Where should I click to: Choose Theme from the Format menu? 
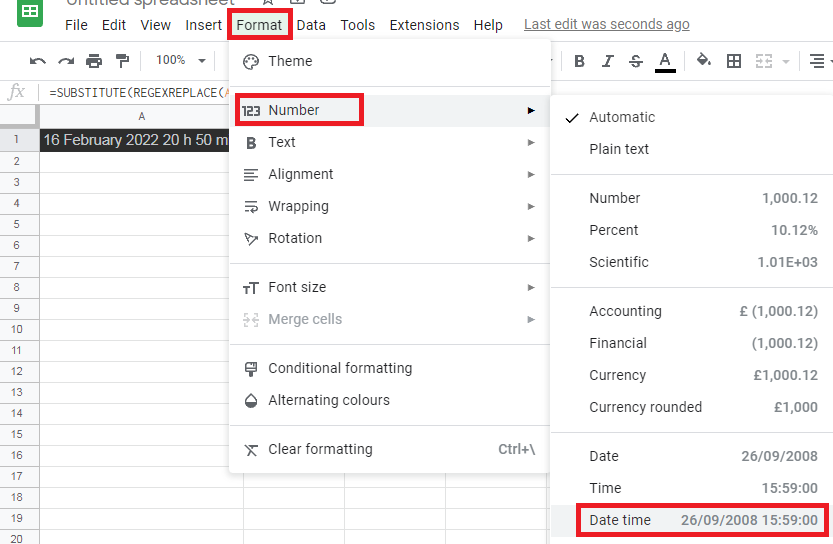(389, 62)
